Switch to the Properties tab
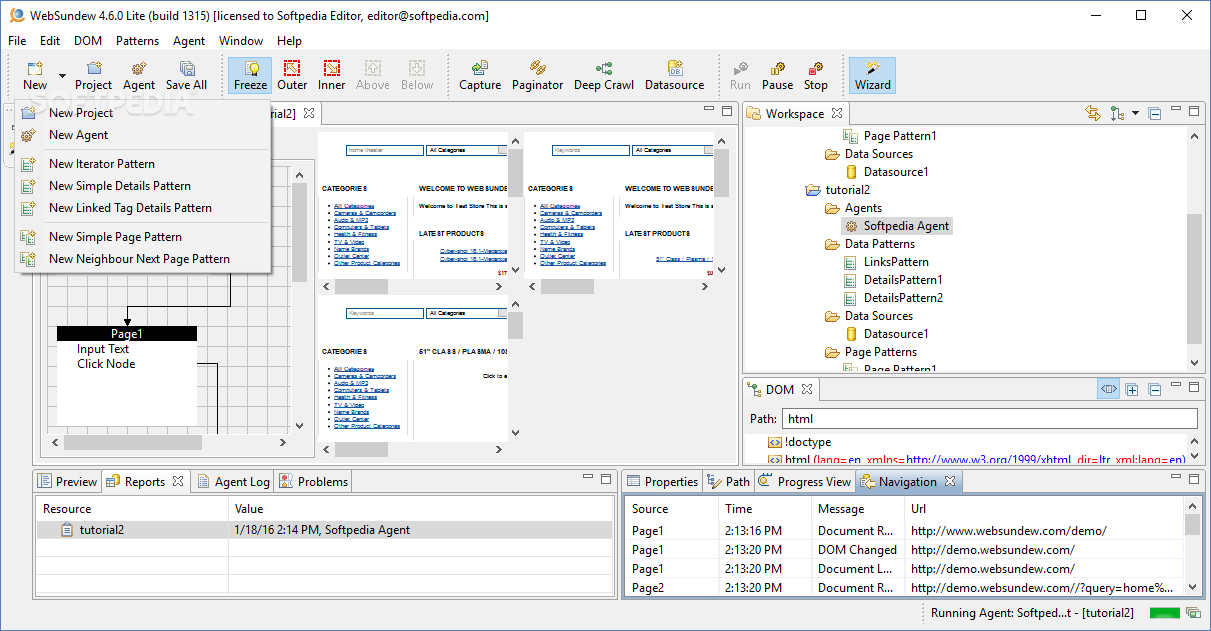This screenshot has height=631, width=1211. coord(662,482)
